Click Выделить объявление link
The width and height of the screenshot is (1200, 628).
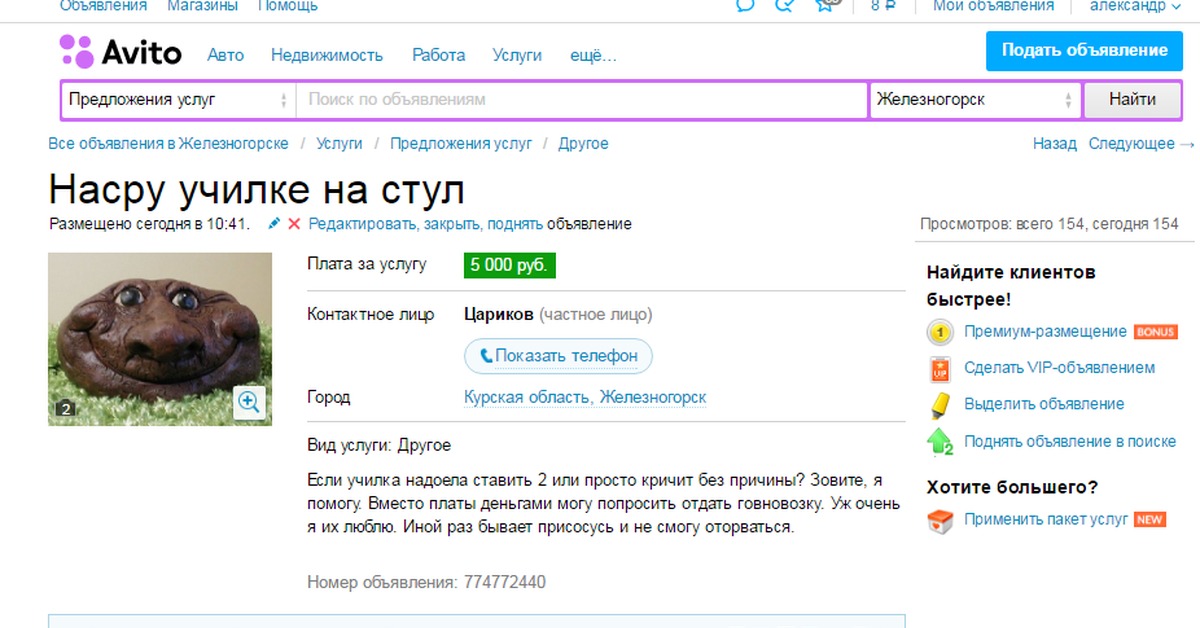pyautogui.click(x=1044, y=404)
